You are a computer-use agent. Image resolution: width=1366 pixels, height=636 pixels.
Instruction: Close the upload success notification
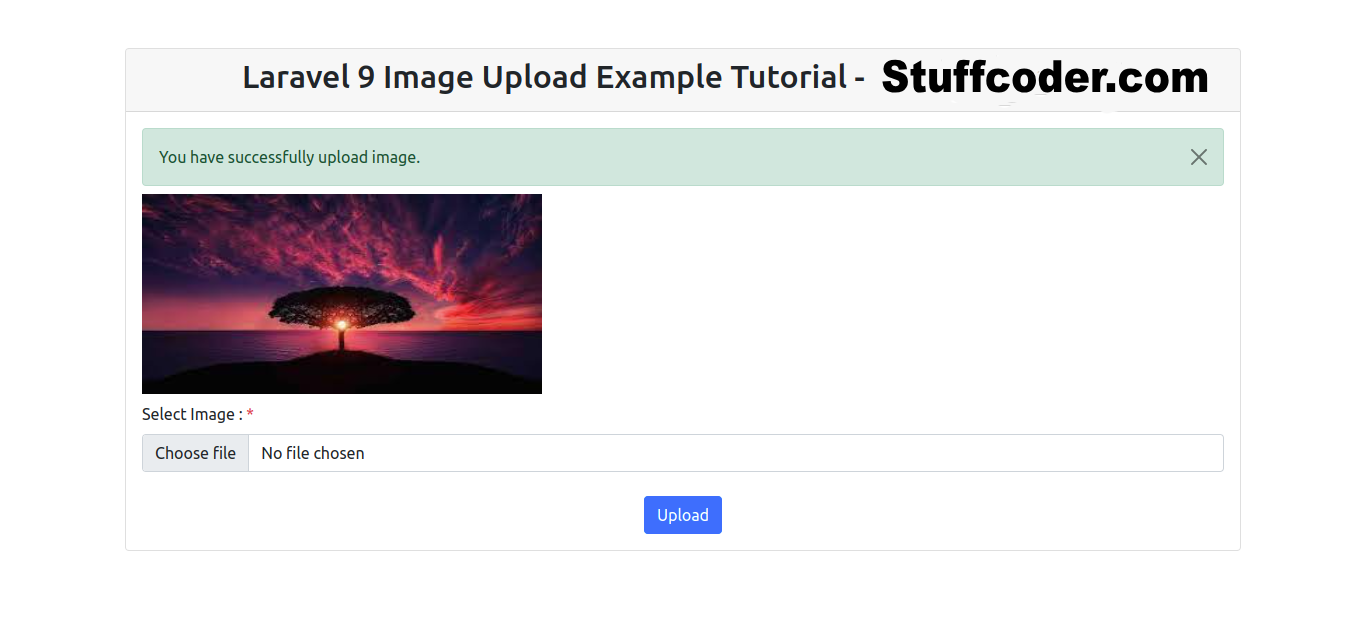(1198, 157)
